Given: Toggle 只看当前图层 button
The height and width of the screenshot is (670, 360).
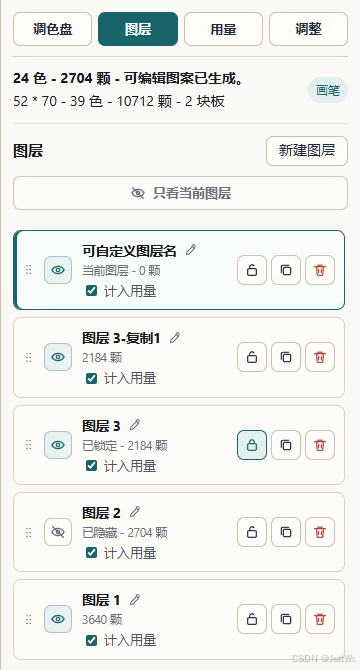Looking at the screenshot, I should pos(180,193).
